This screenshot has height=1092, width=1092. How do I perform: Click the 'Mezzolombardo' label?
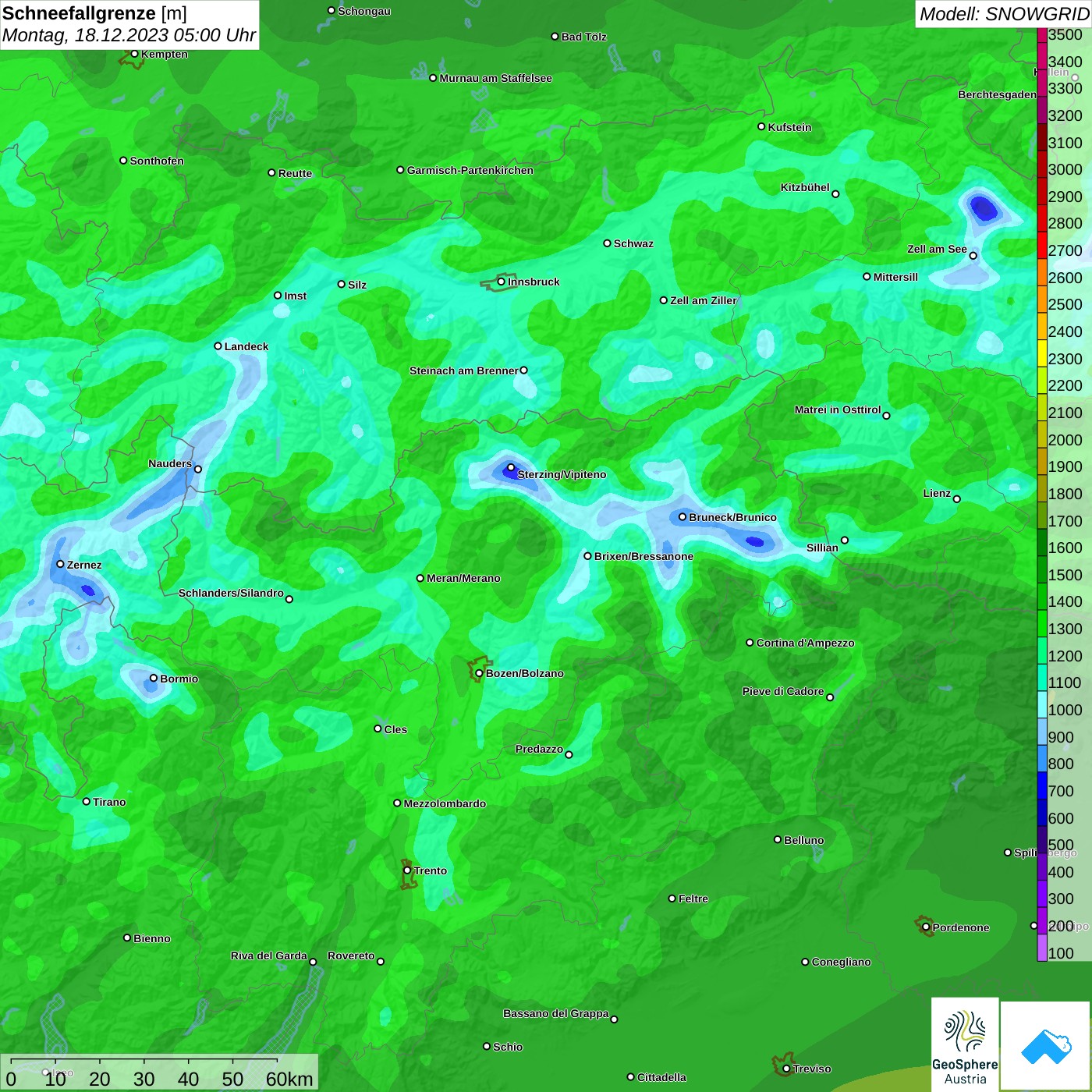(445, 803)
